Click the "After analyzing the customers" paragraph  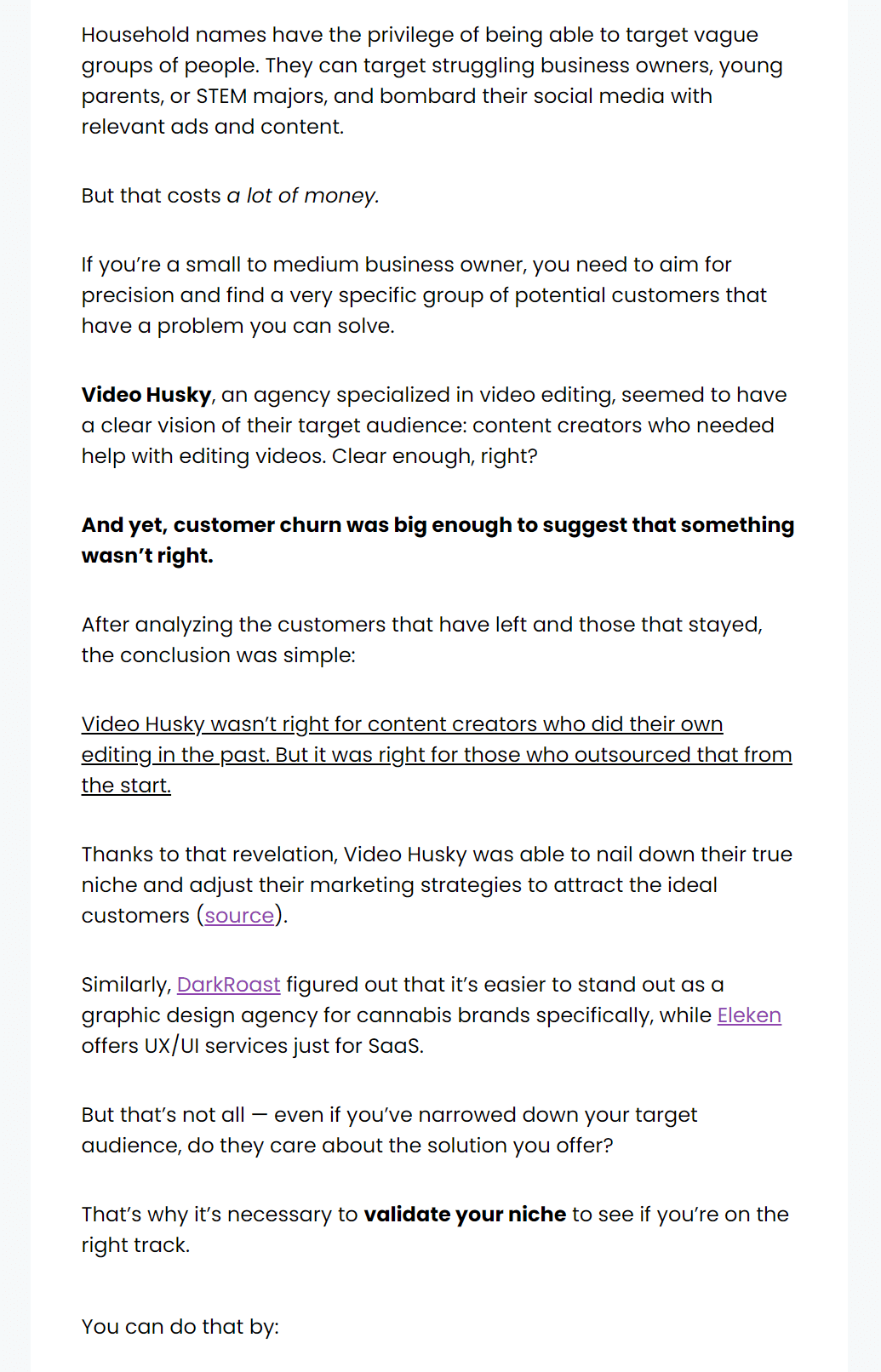click(421, 625)
